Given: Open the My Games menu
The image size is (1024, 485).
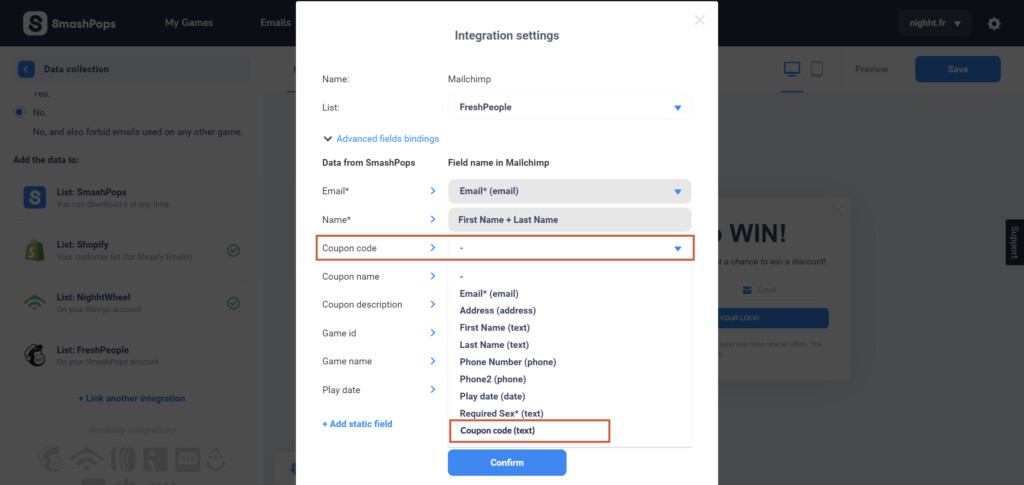Looking at the screenshot, I should (x=189, y=23).
